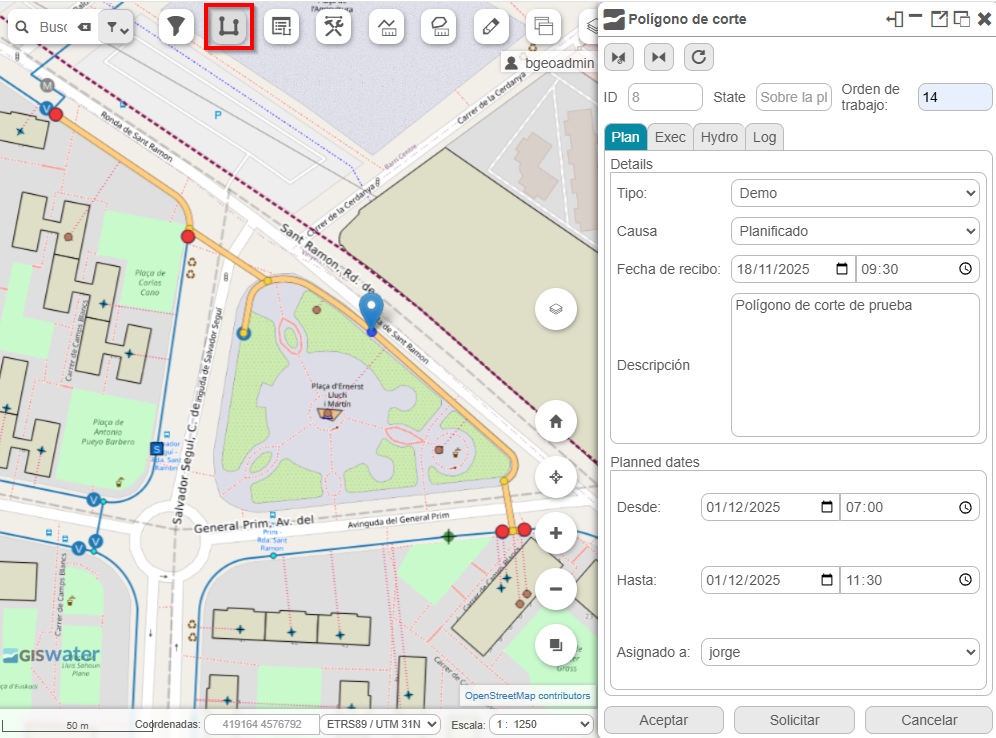Click the Descripción text area
Viewport: 996px width, 738px height.
point(855,365)
